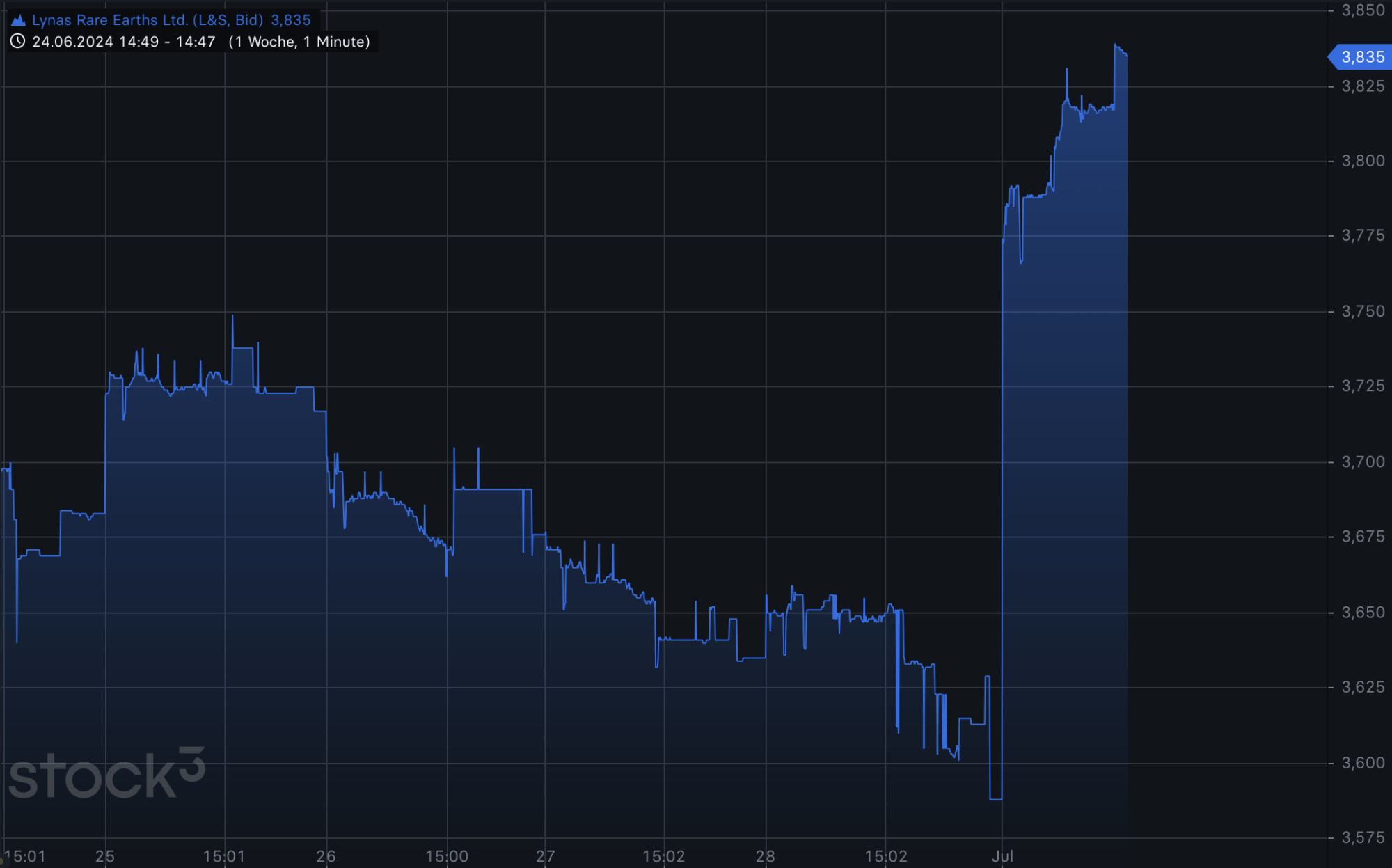1392x868 pixels.
Task: Click the clock icon before the date range
Action: pos(17,41)
